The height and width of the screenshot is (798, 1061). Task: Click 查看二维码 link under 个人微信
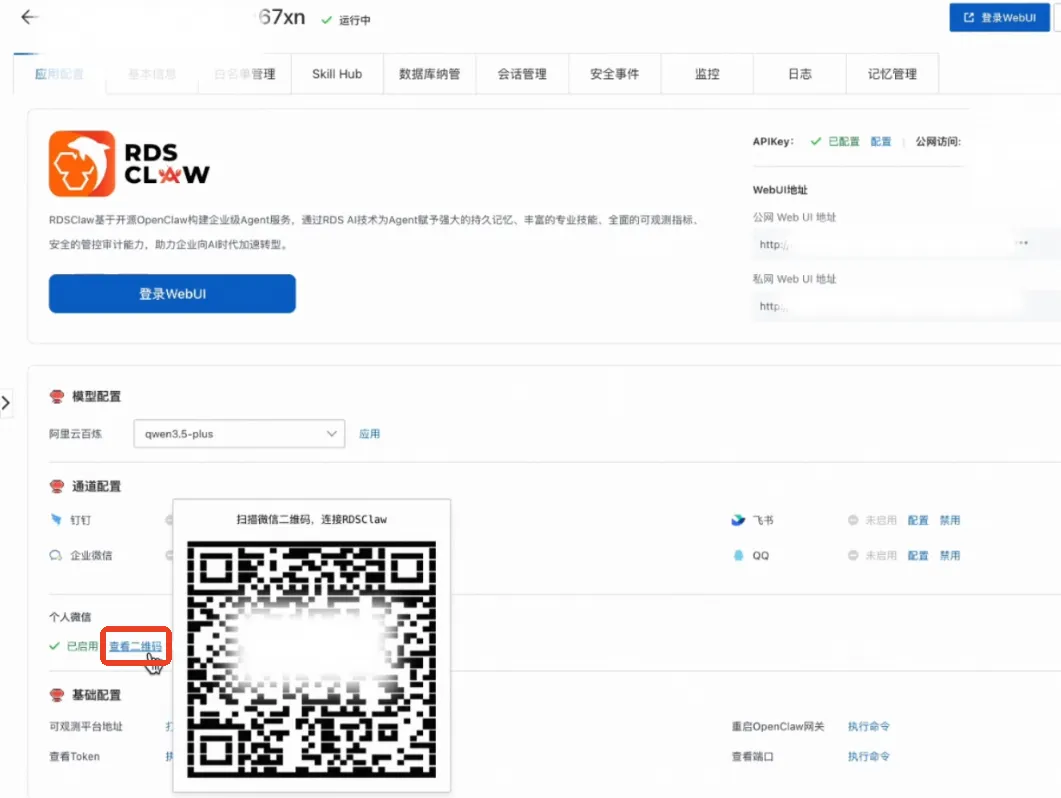pyautogui.click(x=135, y=646)
